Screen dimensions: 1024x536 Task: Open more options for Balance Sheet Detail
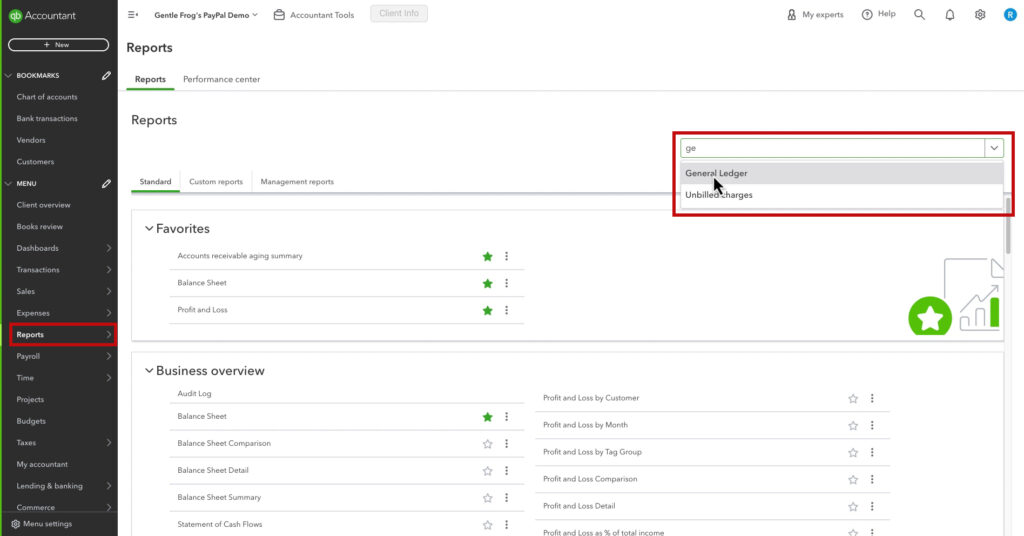(506, 471)
